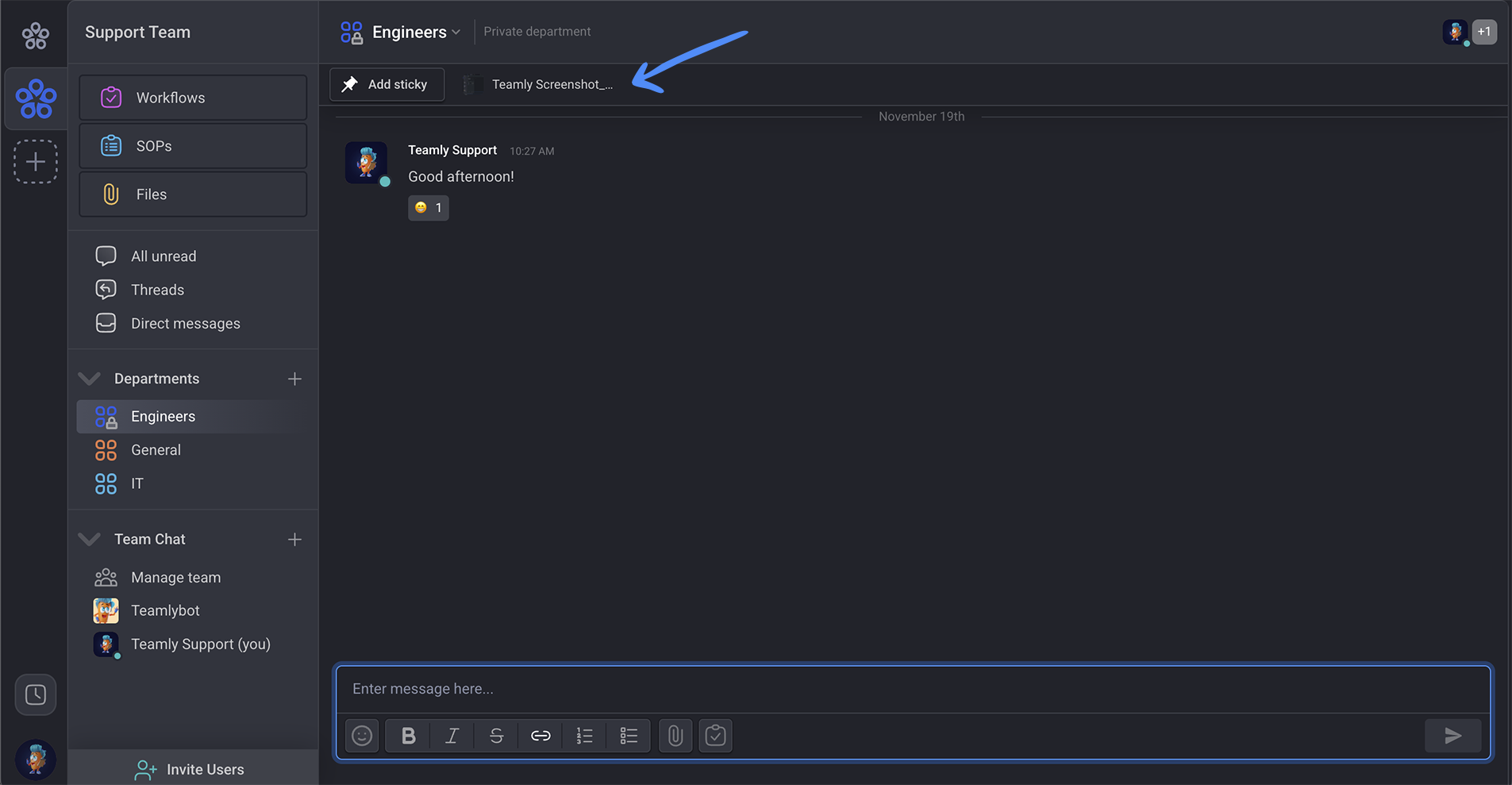Click the Teamly Support sender name
The width and height of the screenshot is (1512, 785).
click(x=452, y=150)
